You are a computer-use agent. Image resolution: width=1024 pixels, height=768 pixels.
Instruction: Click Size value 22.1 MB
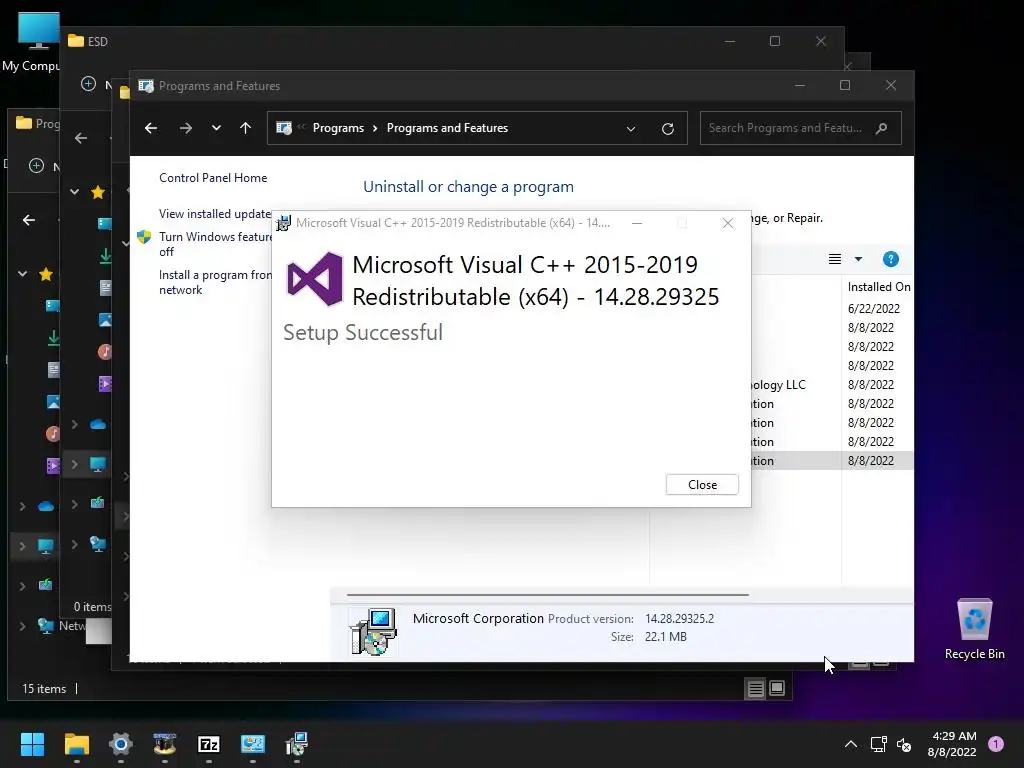coord(665,637)
